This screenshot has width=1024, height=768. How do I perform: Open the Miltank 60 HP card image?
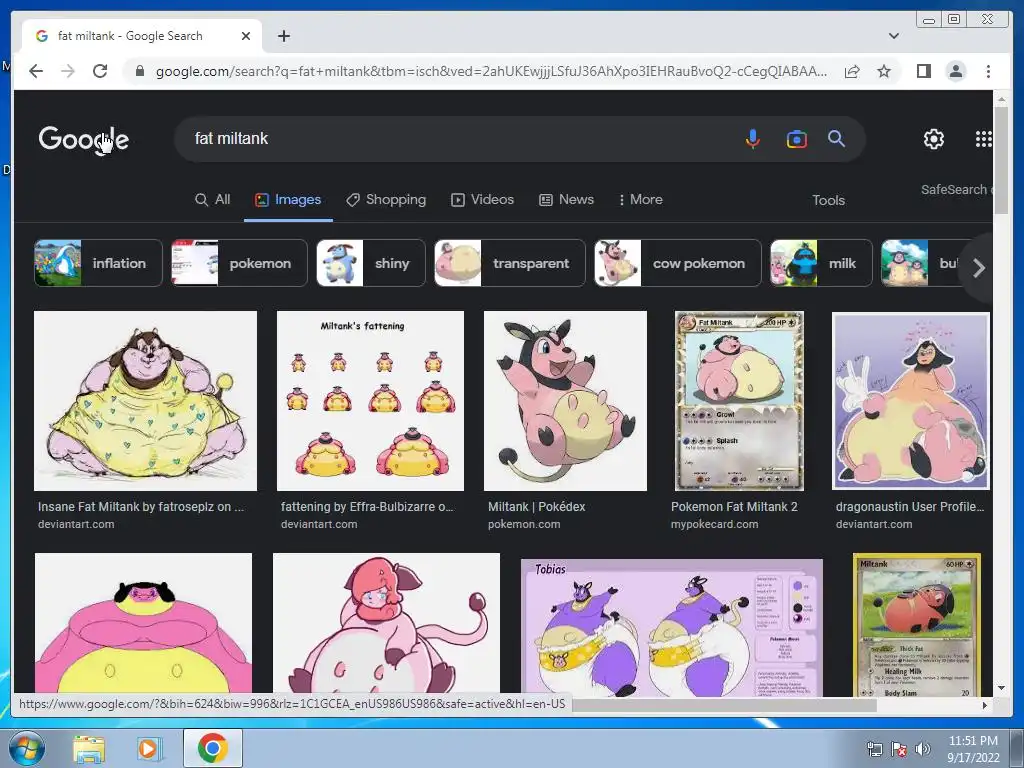click(x=917, y=625)
